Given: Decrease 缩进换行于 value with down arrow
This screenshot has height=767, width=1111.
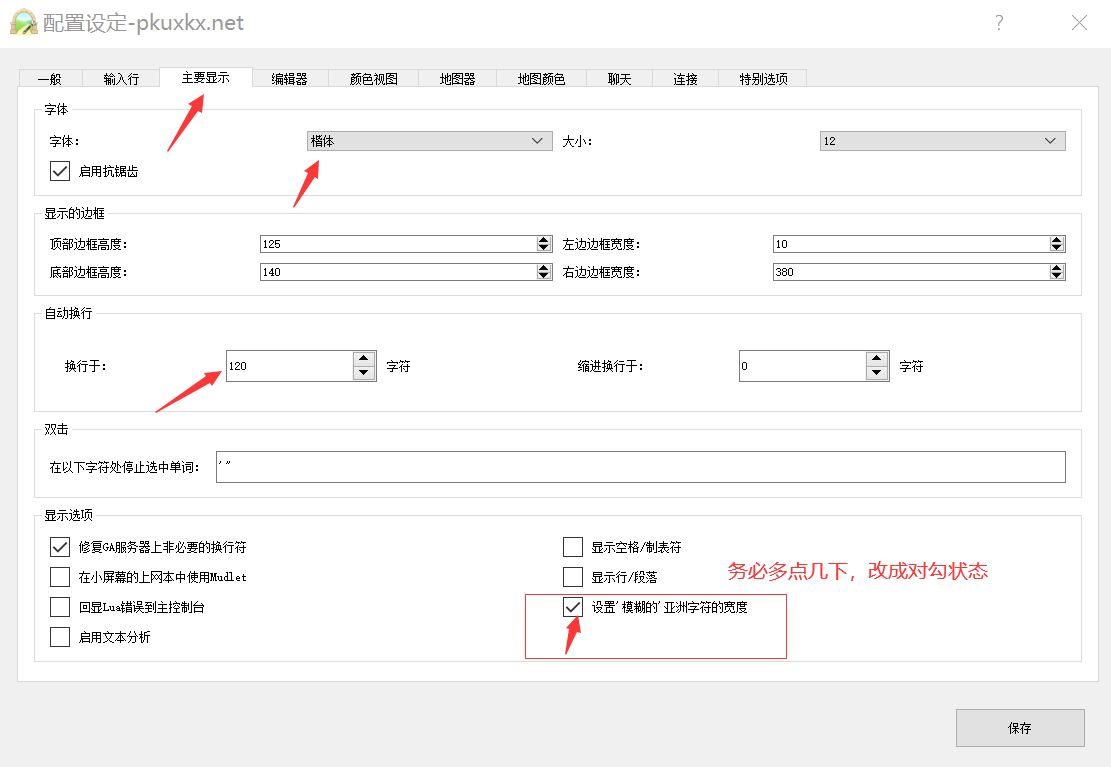Looking at the screenshot, I should (877, 374).
